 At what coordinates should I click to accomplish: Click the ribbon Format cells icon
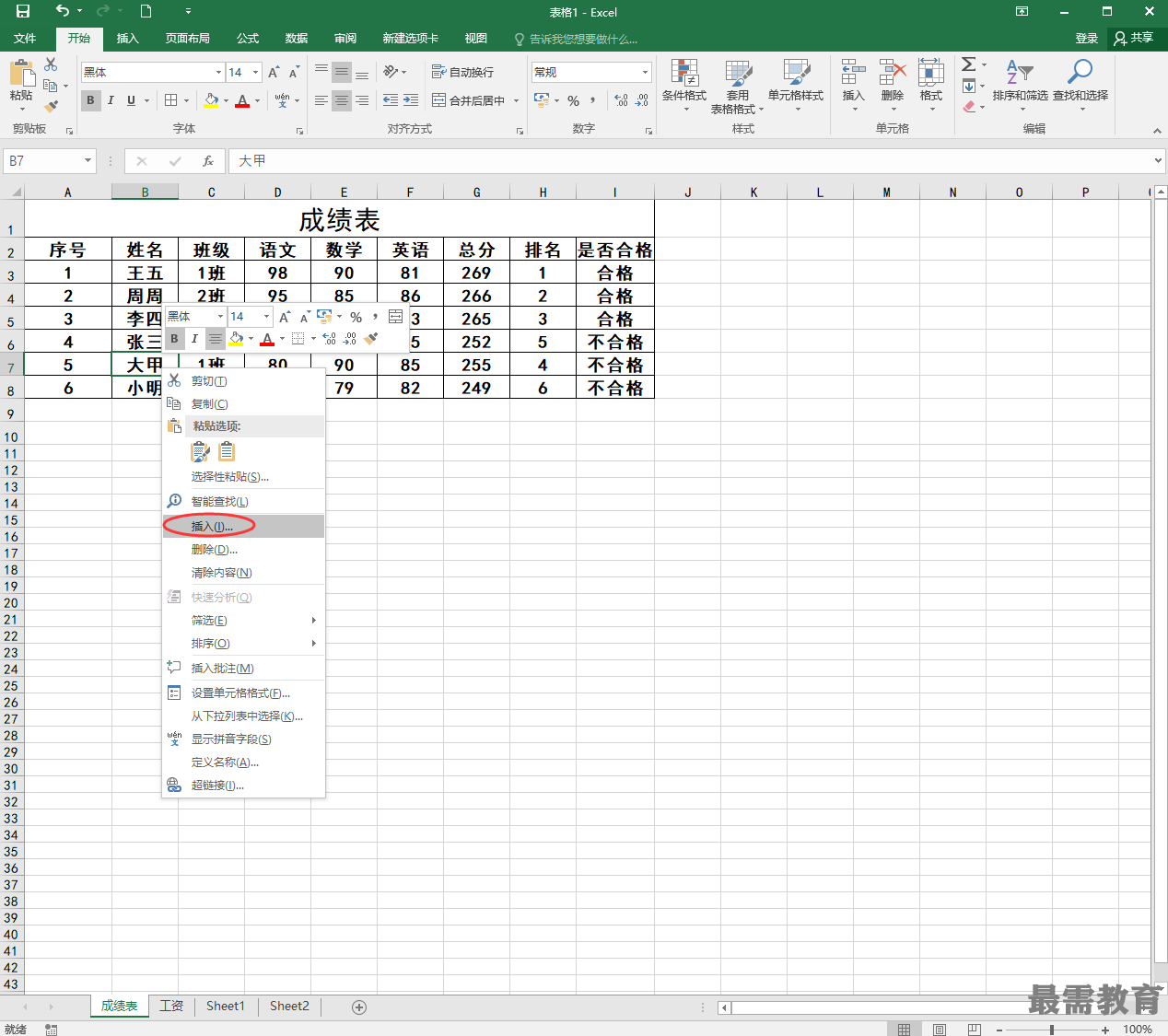931,73
